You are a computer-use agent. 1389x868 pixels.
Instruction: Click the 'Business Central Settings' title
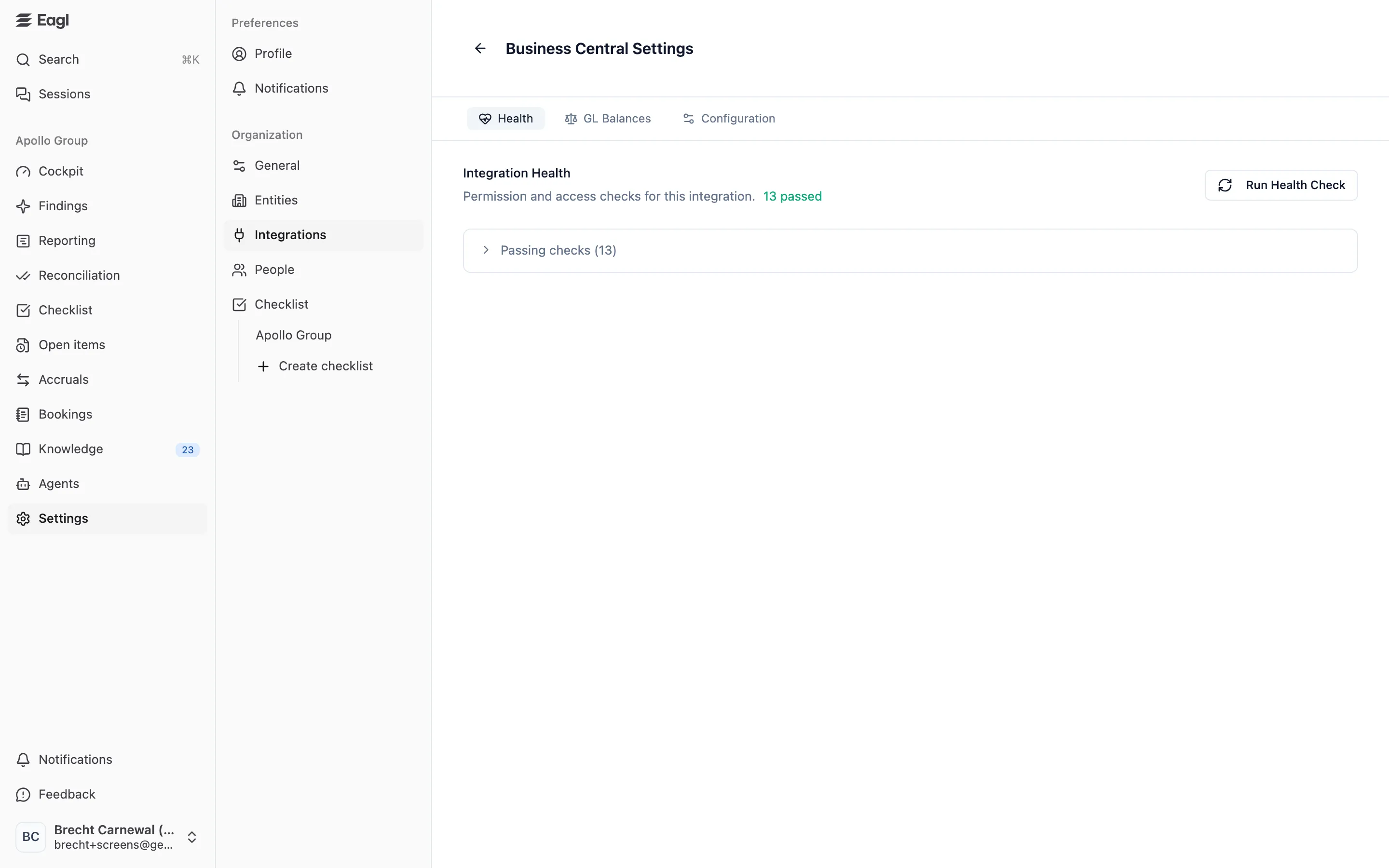(x=599, y=49)
